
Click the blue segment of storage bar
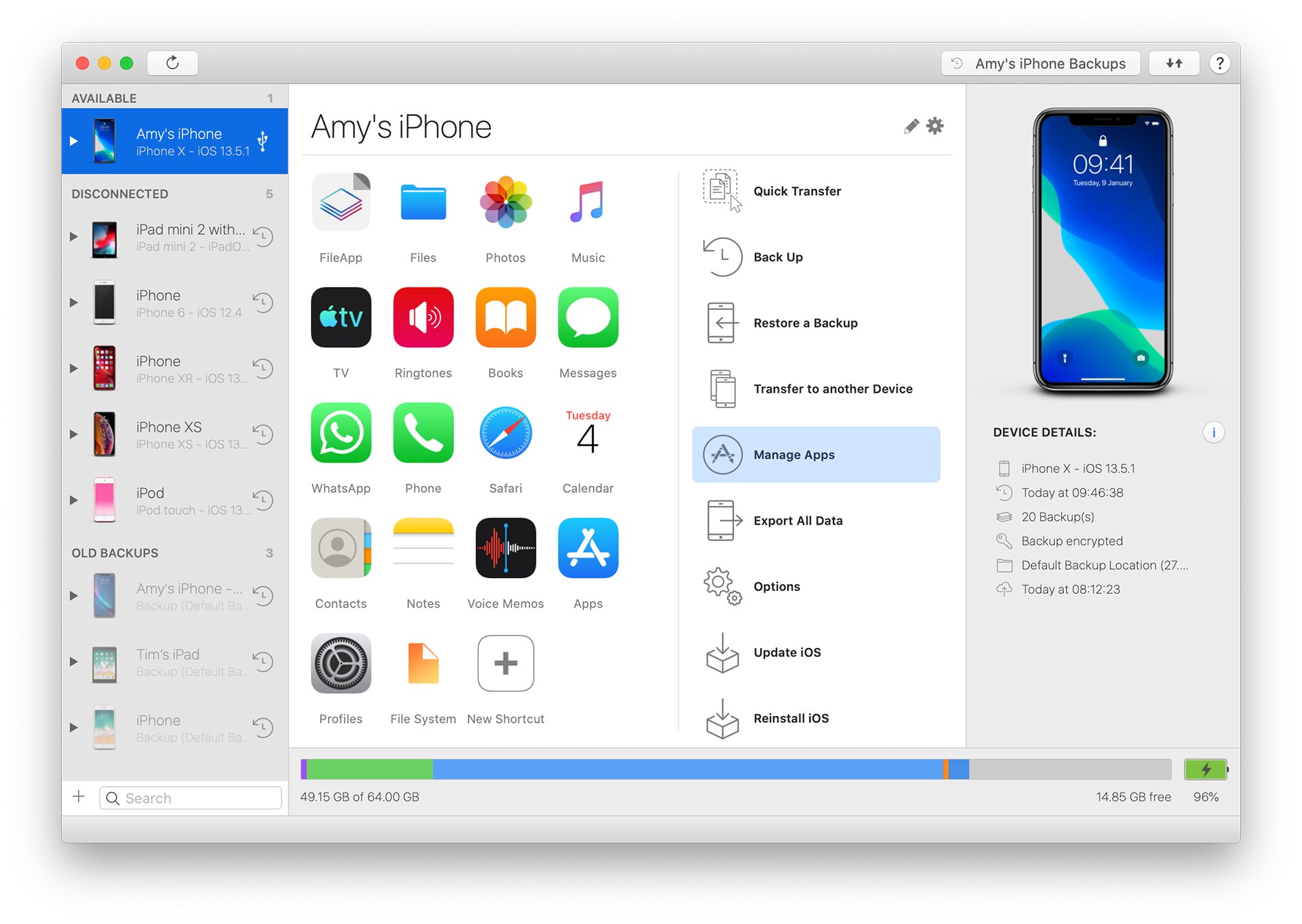687,770
